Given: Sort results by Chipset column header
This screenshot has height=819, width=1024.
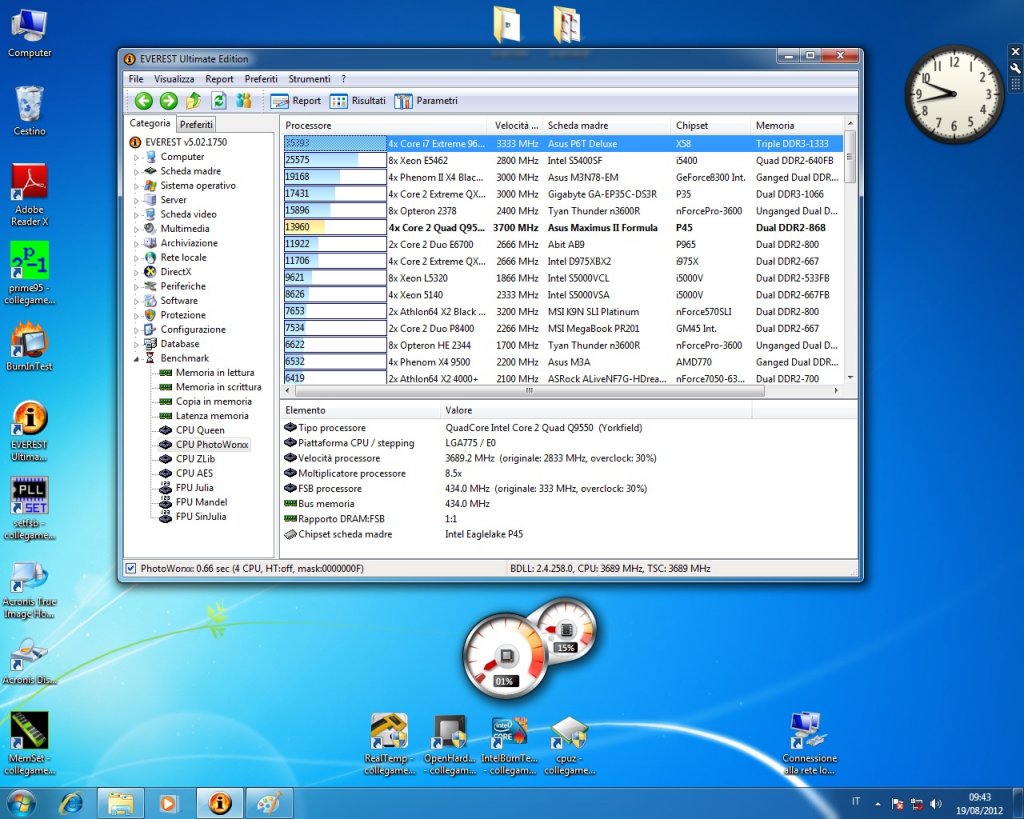Looking at the screenshot, I should [x=711, y=125].
